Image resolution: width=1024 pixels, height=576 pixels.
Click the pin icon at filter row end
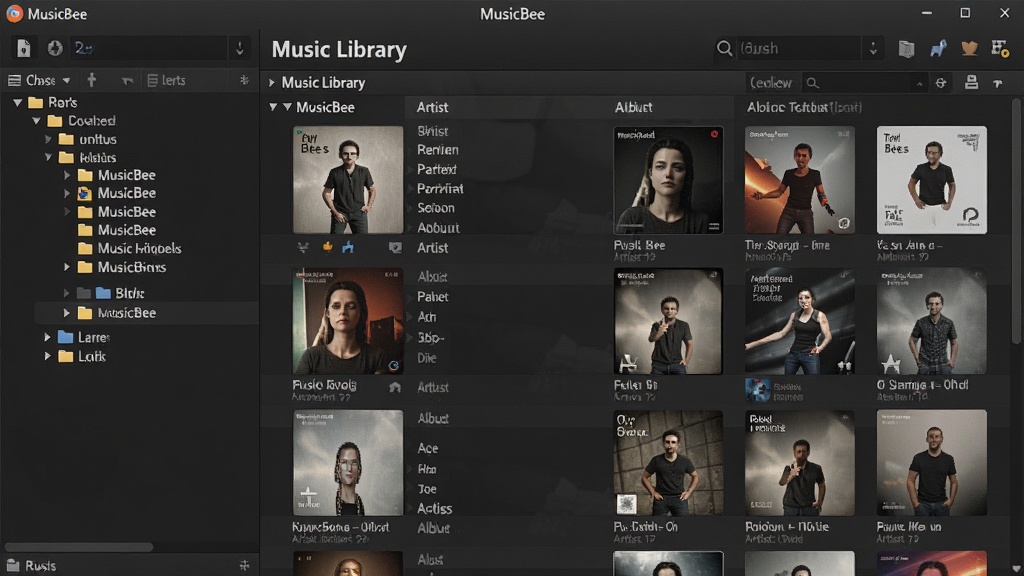(x=998, y=83)
